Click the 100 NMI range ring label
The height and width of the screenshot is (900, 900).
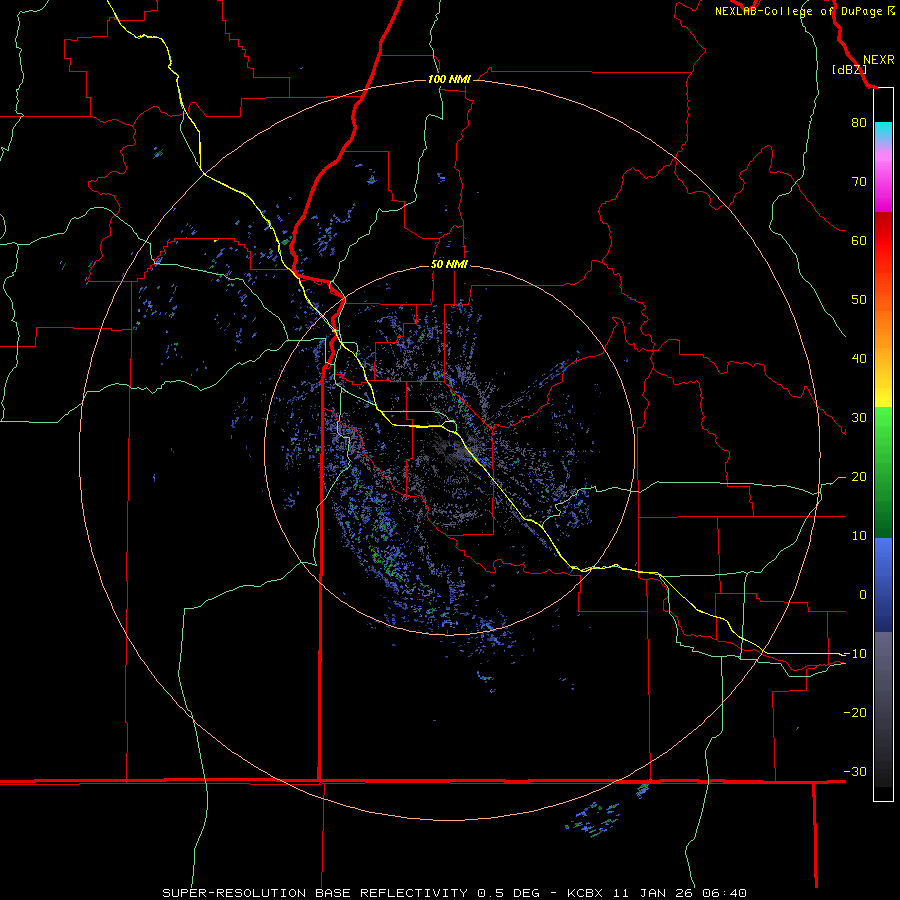449,79
